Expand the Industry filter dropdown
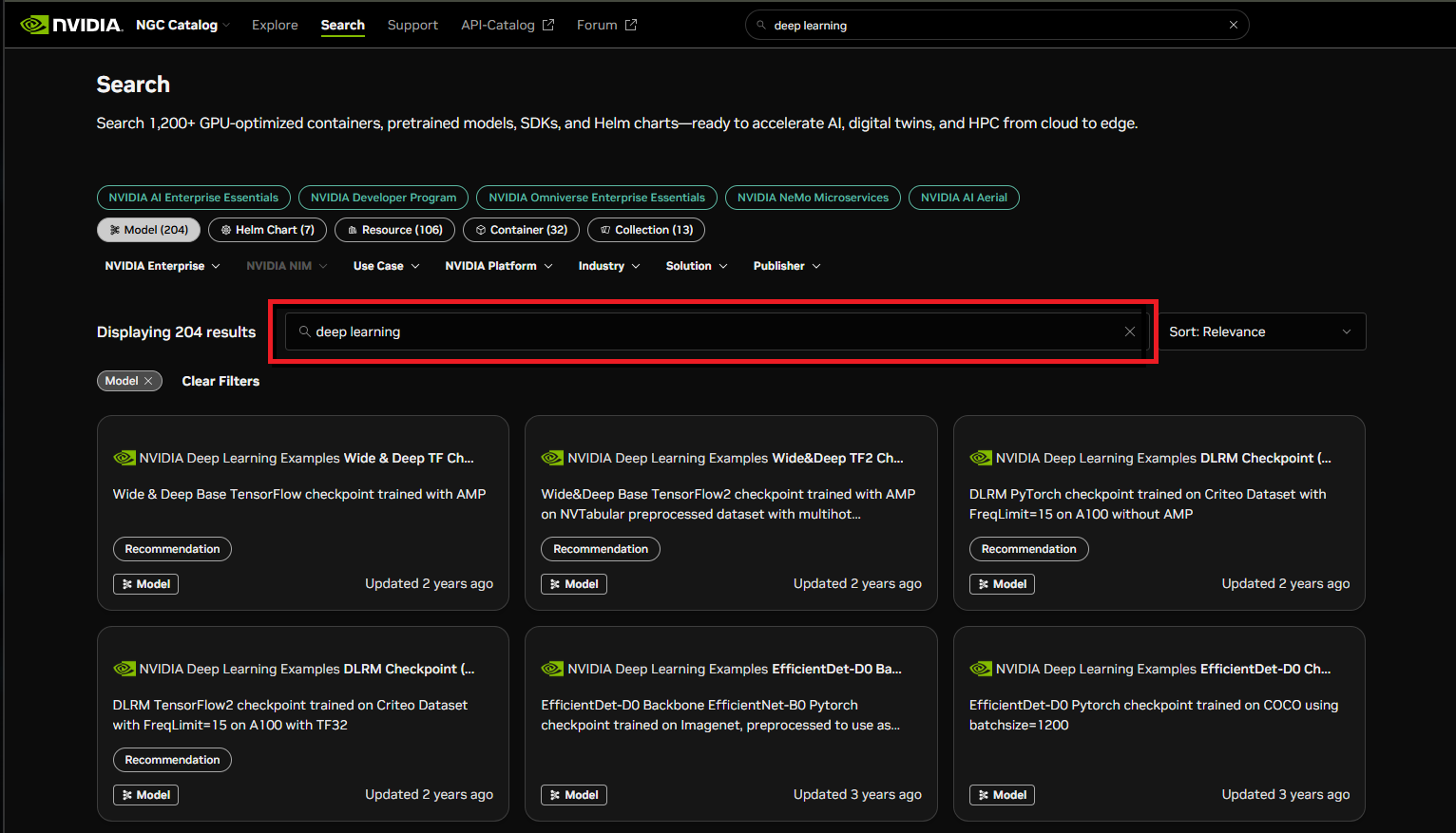 (609, 266)
